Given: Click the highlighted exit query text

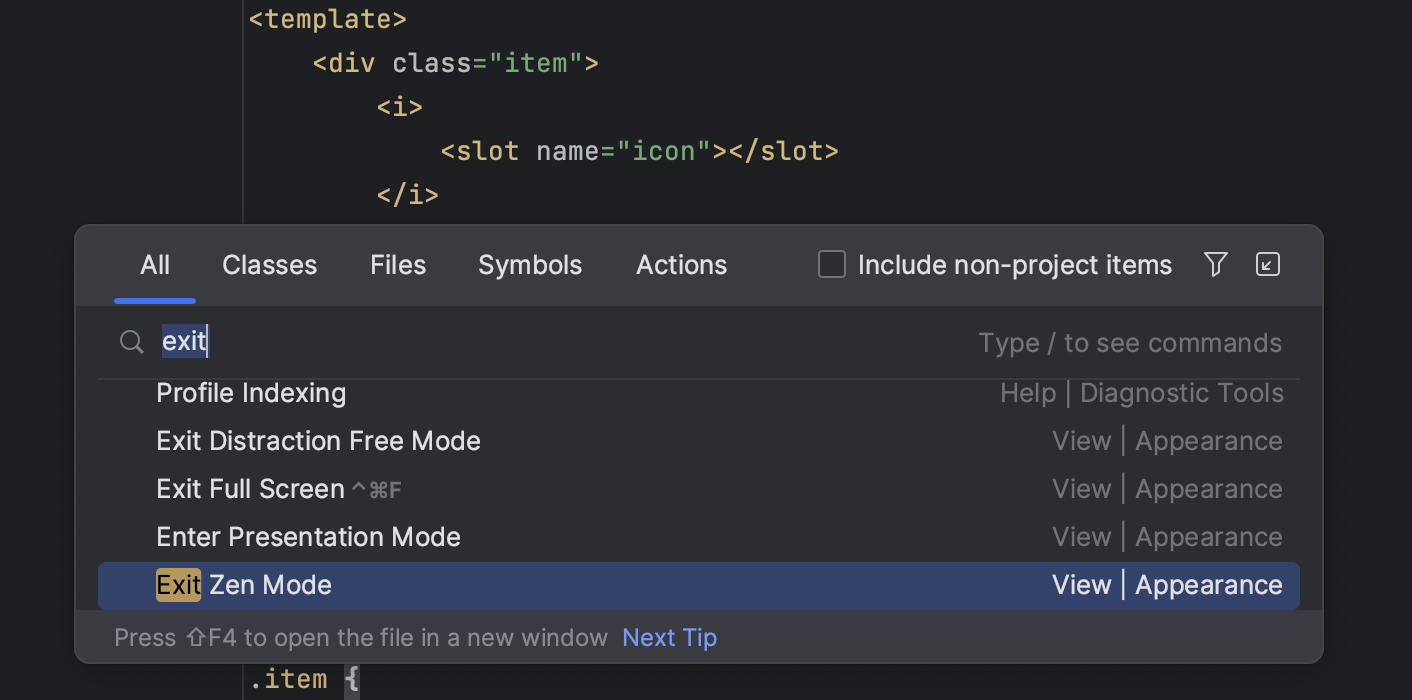Looking at the screenshot, I should coord(184,341).
